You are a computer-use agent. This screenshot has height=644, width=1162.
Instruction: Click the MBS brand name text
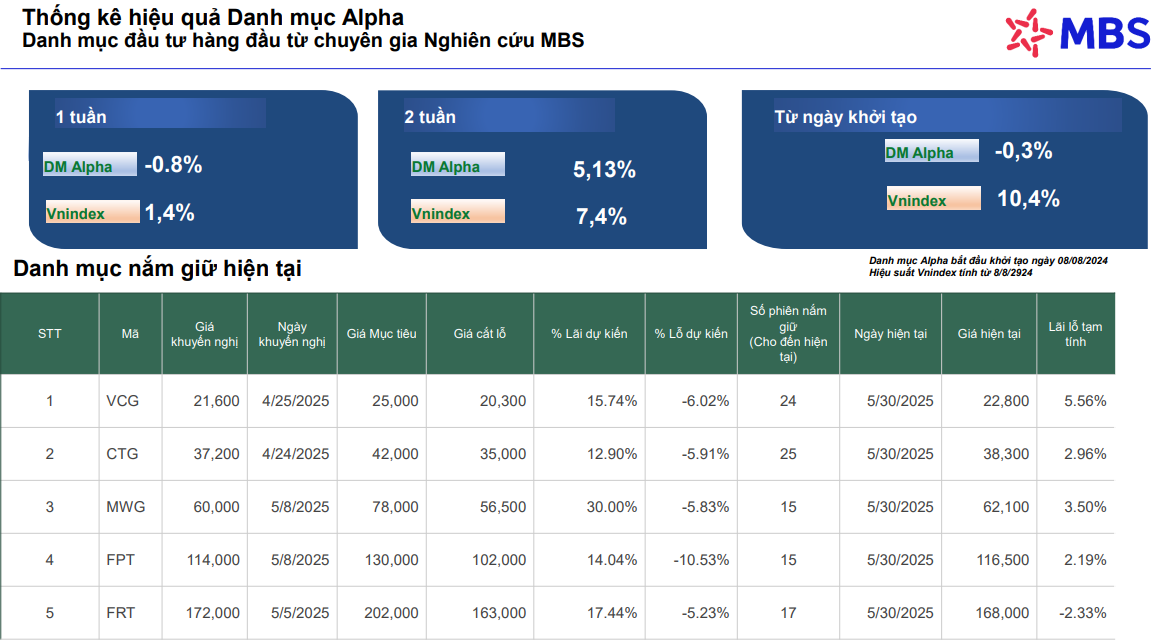click(x=1104, y=33)
